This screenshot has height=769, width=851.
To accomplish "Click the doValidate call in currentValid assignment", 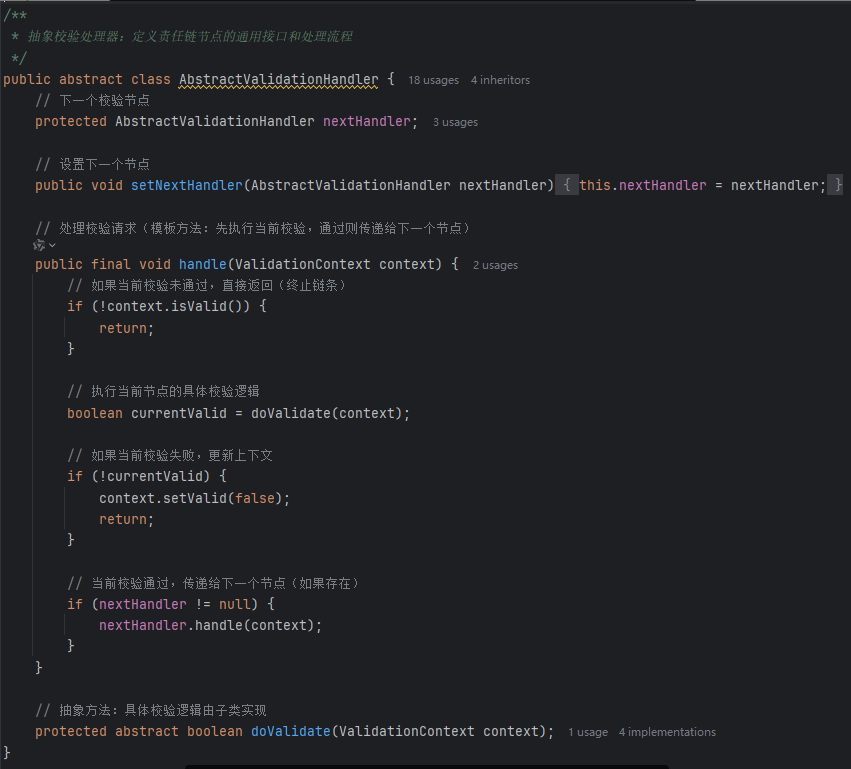I will coord(290,413).
